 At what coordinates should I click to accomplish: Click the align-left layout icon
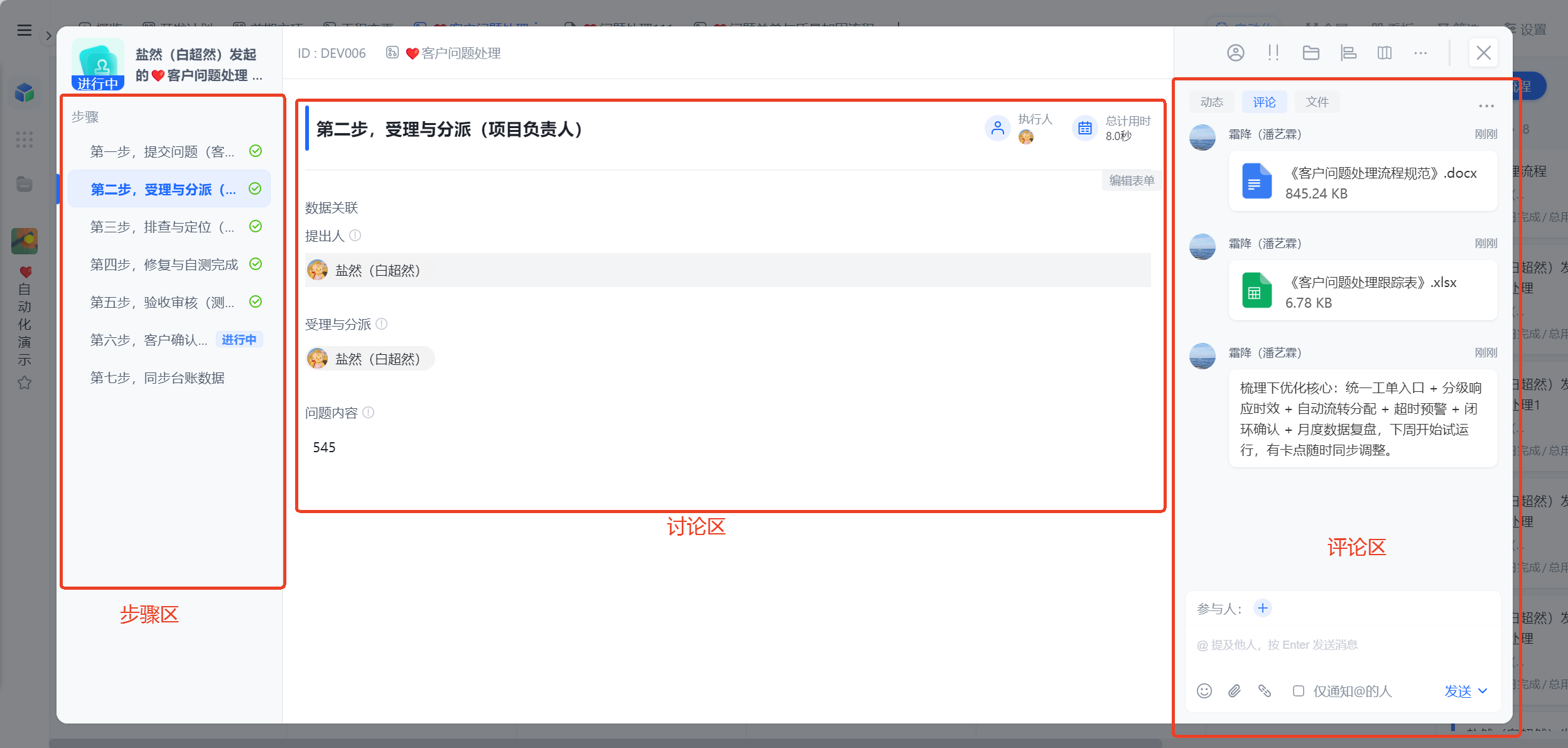point(1348,53)
